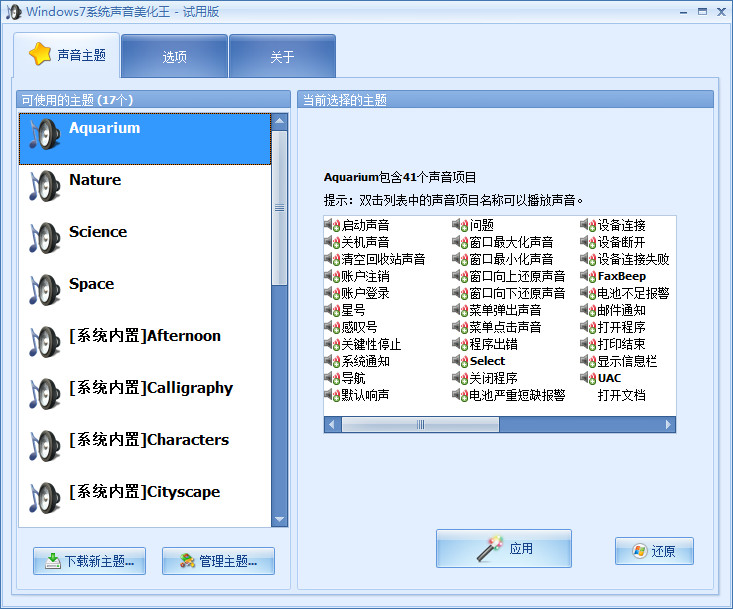Click the 电池不足报警 sound item
733x609 pixels.
coord(633,293)
